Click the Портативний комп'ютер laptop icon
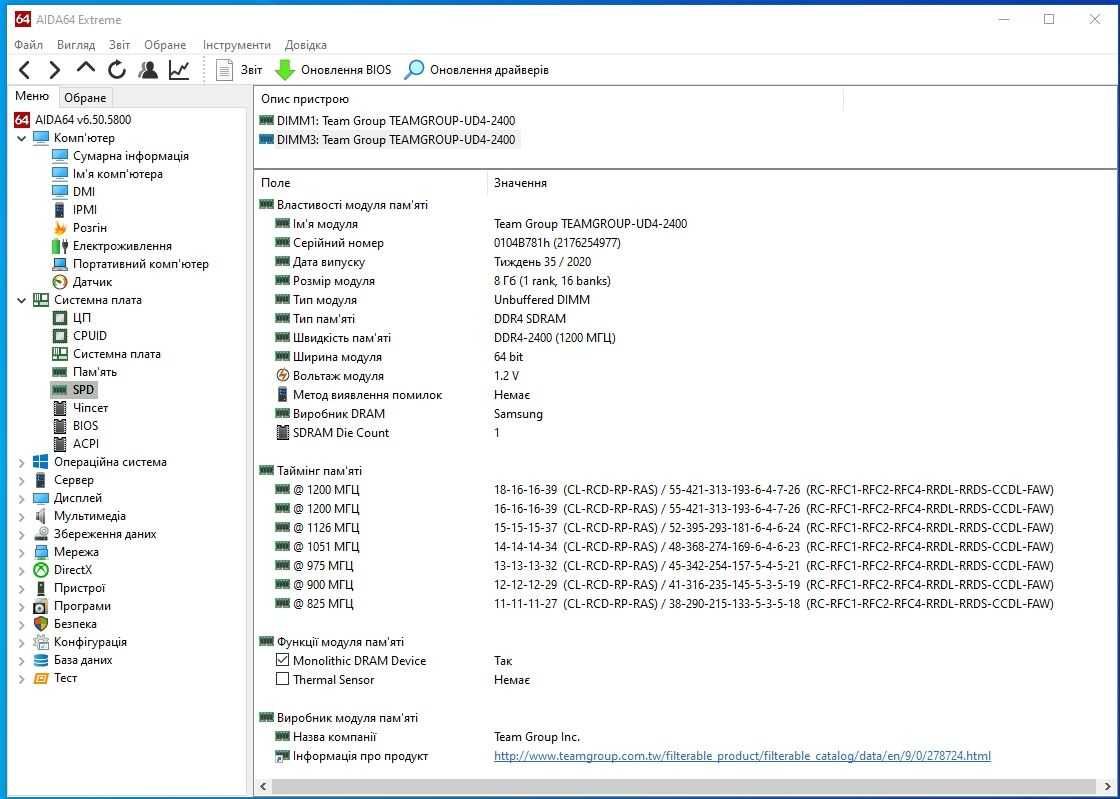1120x799 pixels. click(60, 263)
